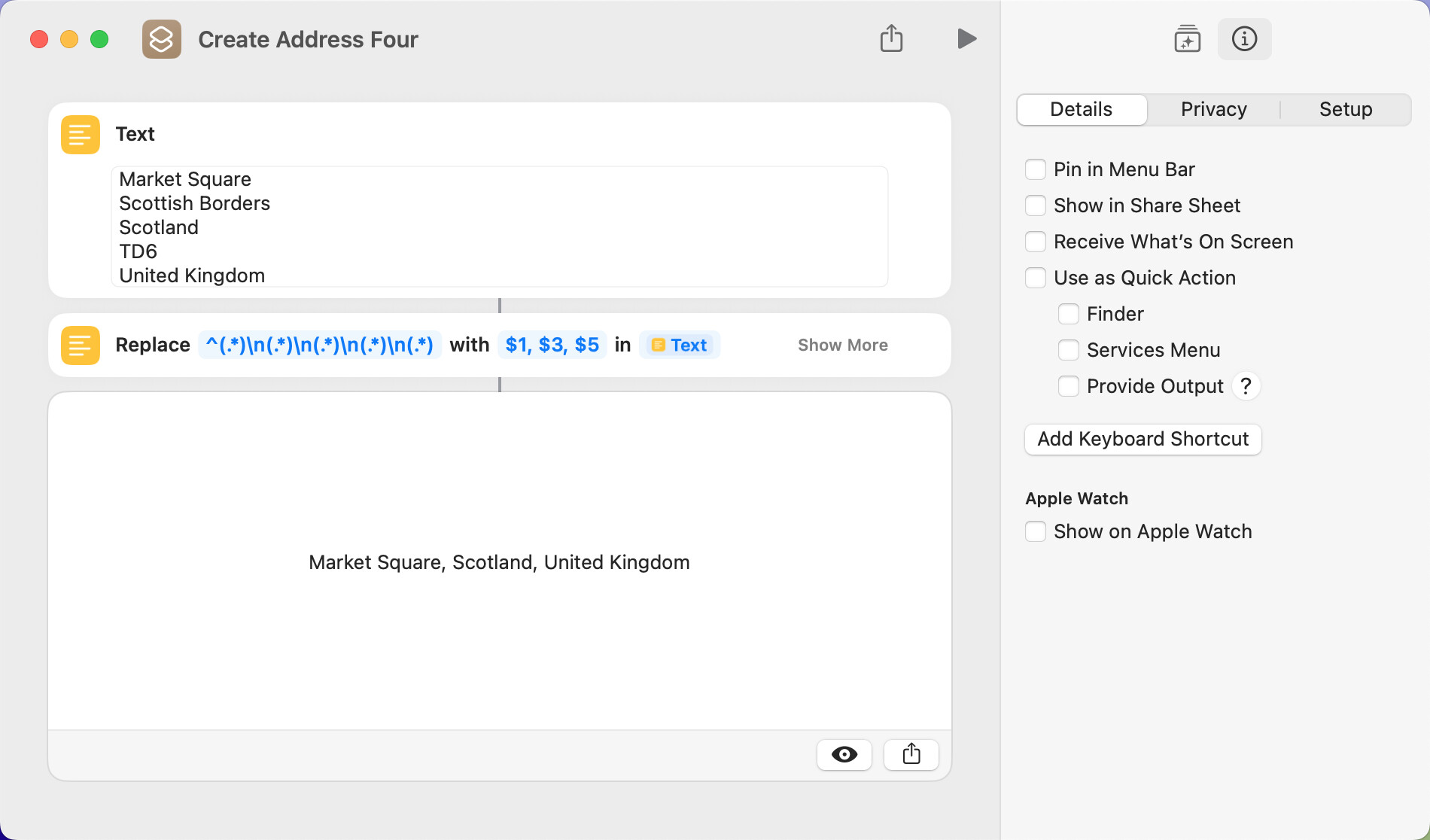This screenshot has width=1430, height=840.
Task: Expand Replace action with Show More
Action: [x=843, y=345]
